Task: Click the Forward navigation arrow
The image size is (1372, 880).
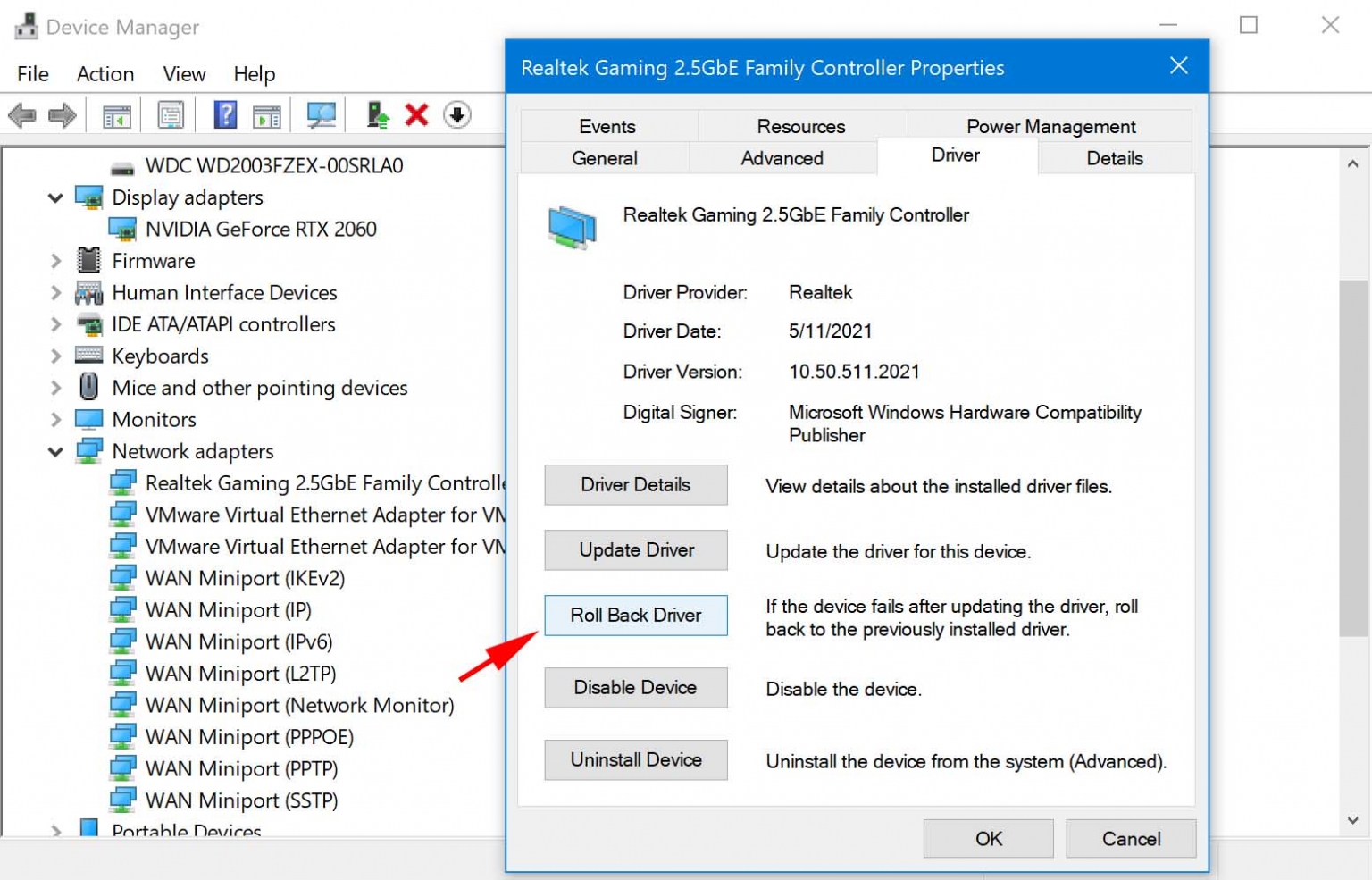Action: tap(63, 114)
